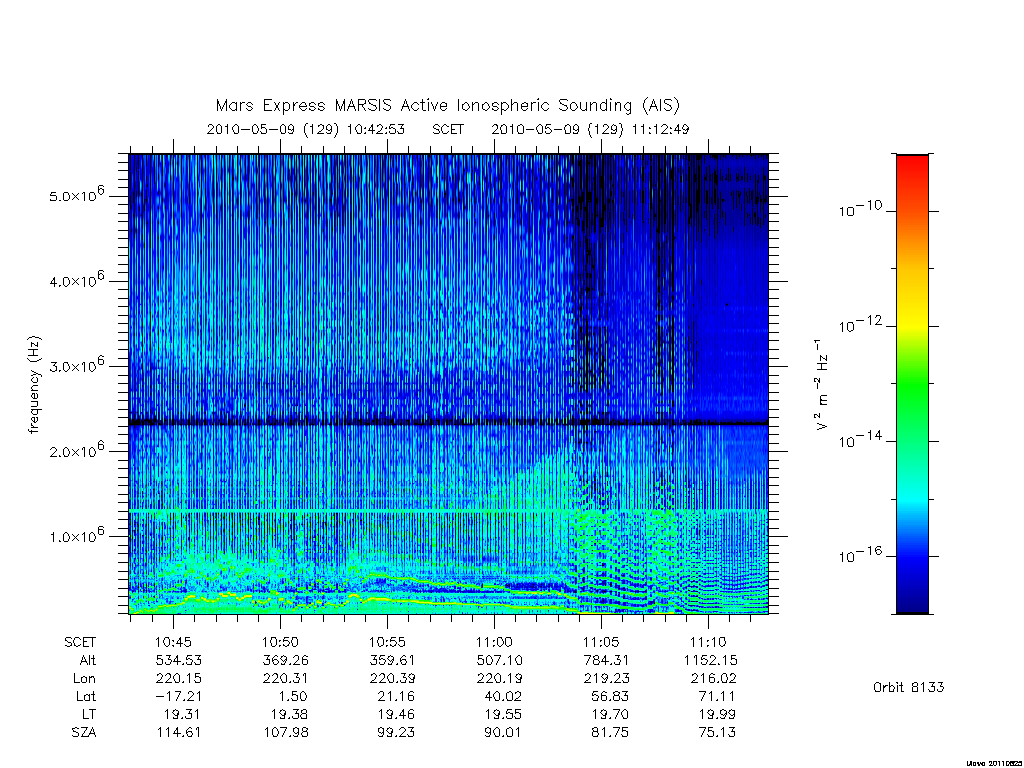This screenshot has height=768, width=1024.
Task: Click the 10:55 time tick label
Action: point(387,643)
